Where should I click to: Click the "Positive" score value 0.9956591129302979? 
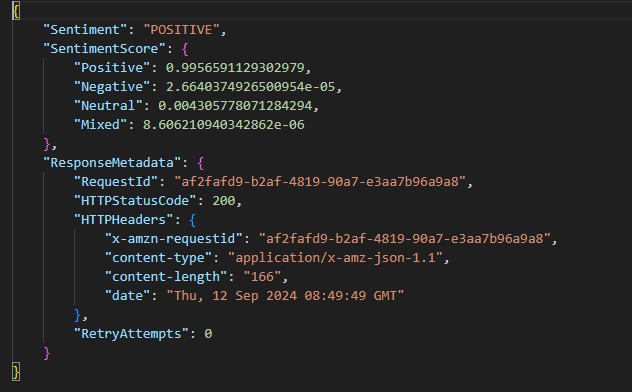click(x=235, y=68)
